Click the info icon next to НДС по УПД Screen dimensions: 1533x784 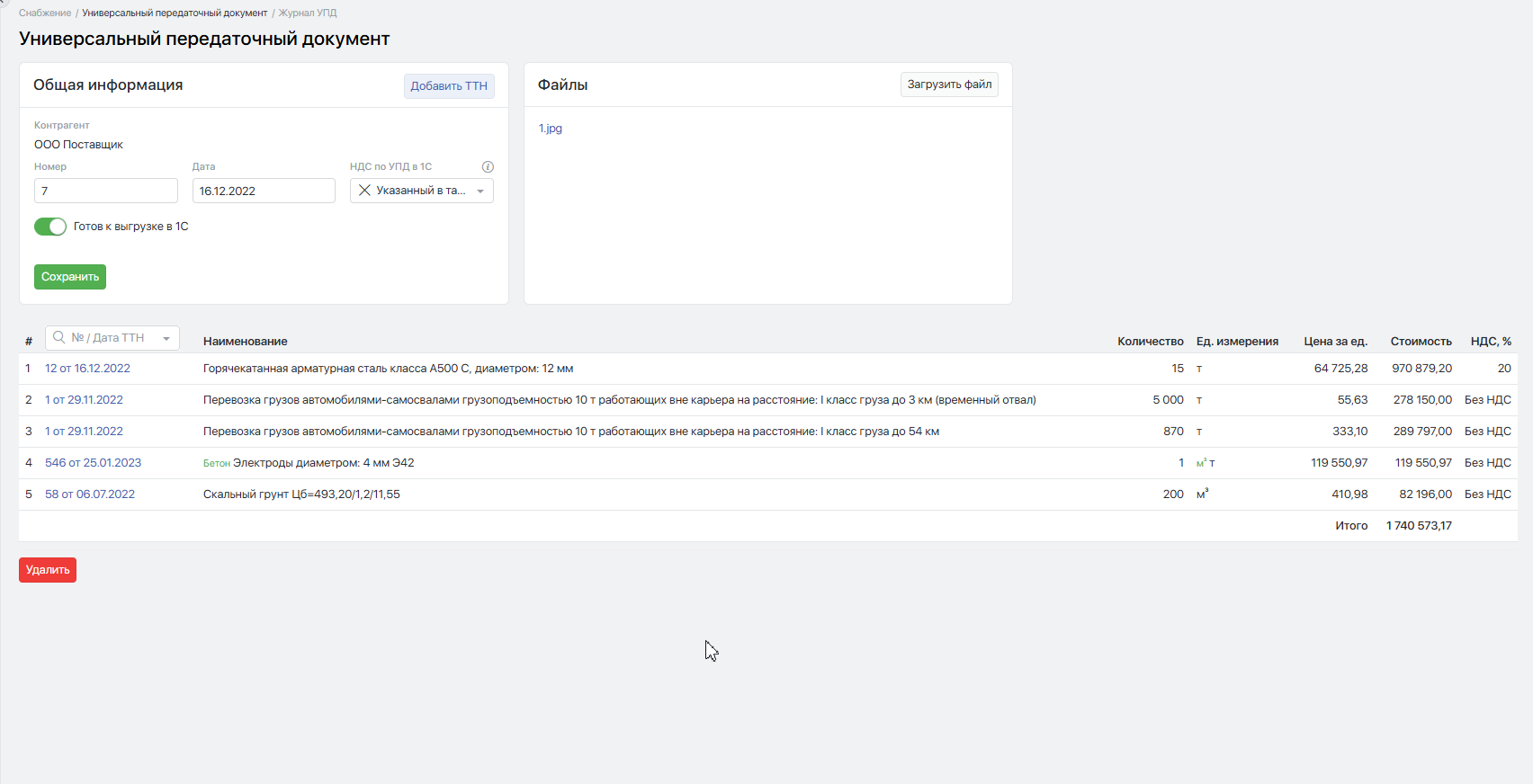[x=488, y=166]
